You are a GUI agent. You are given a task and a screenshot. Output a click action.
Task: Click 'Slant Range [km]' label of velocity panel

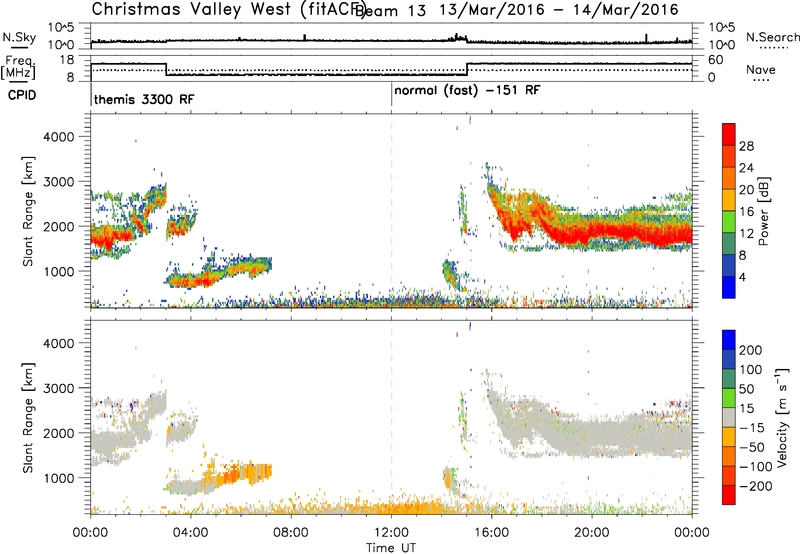(28, 417)
